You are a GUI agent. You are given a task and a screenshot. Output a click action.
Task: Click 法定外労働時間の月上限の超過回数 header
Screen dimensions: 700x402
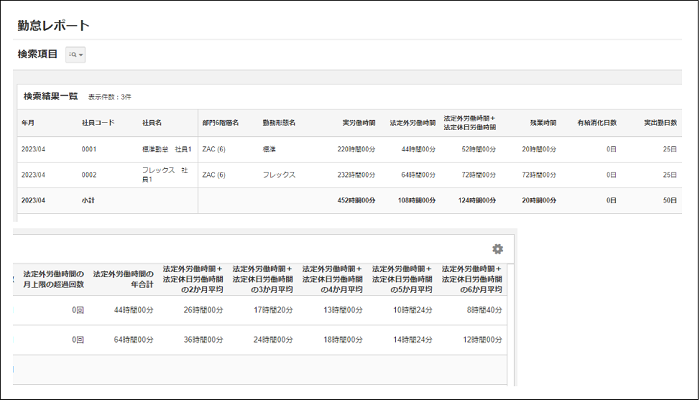[53, 279]
